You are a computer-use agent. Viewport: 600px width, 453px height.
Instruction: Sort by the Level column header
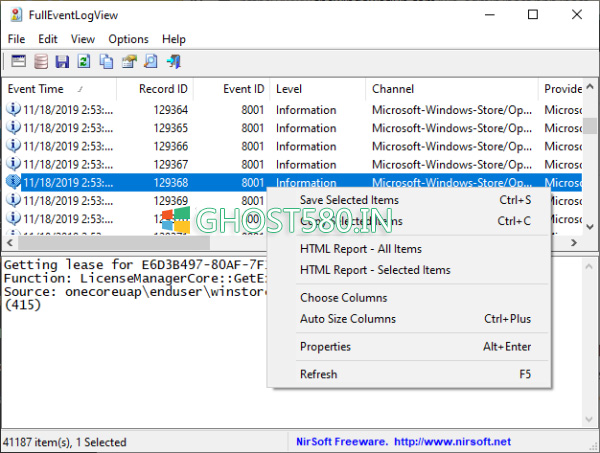(x=318, y=89)
